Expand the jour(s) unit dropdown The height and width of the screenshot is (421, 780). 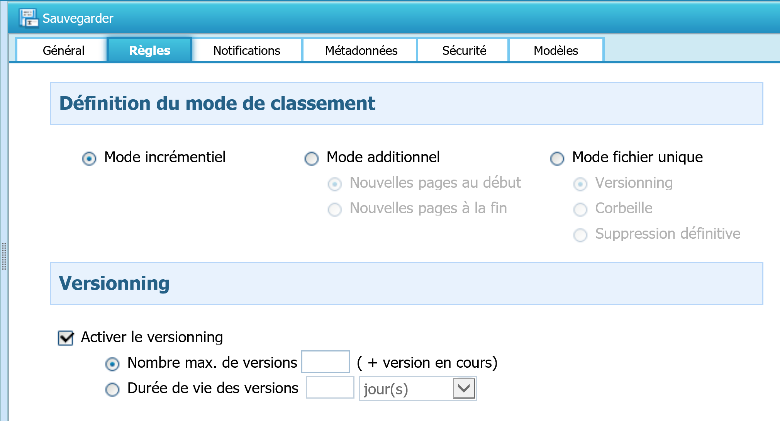click(464, 388)
